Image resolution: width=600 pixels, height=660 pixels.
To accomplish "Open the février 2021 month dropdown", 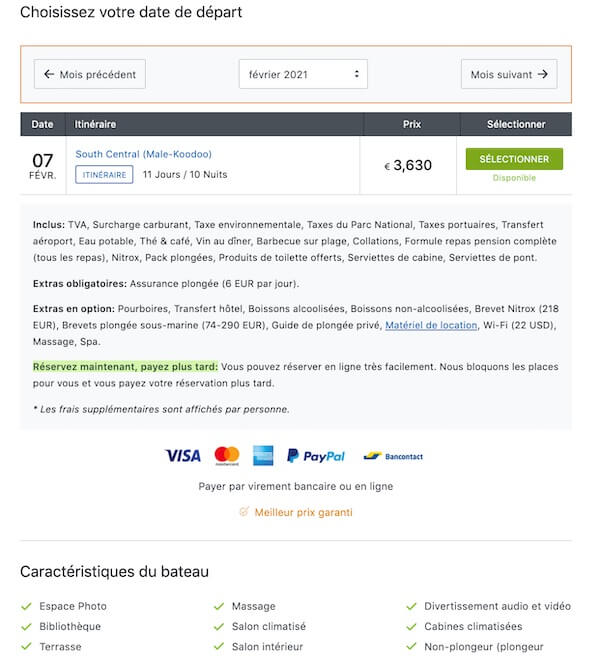I will (303, 74).
